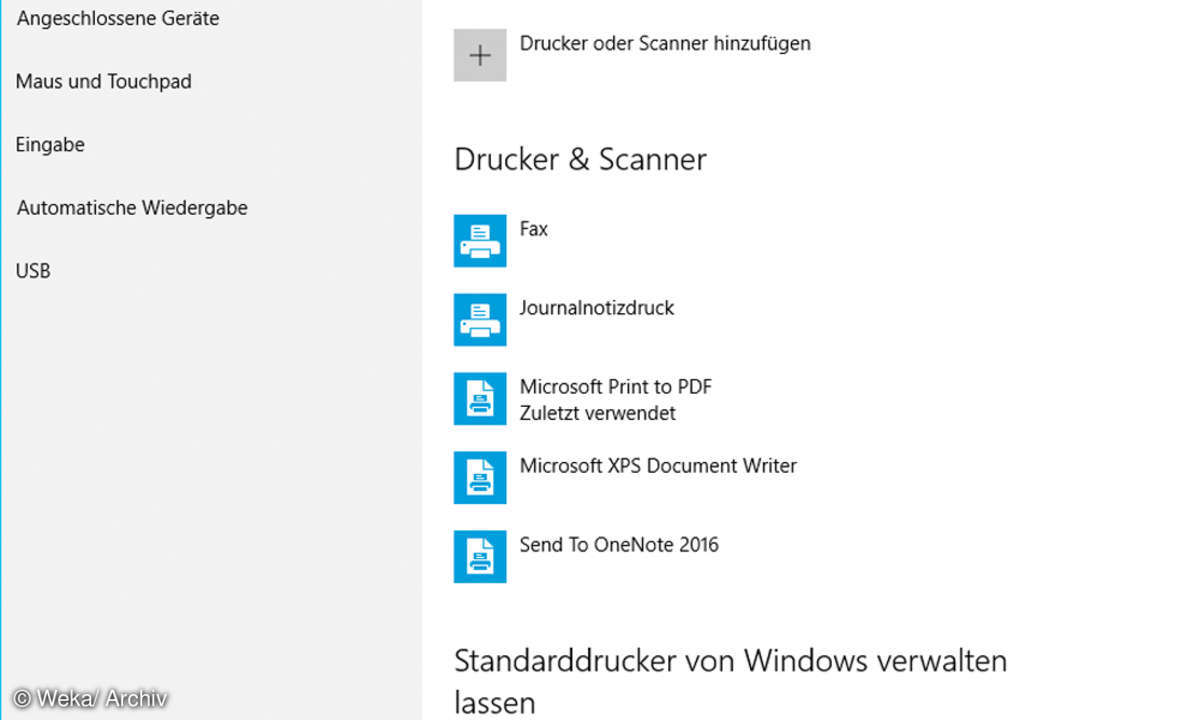Click the plus icon to add a printer
The height and width of the screenshot is (720, 1200).
480,55
